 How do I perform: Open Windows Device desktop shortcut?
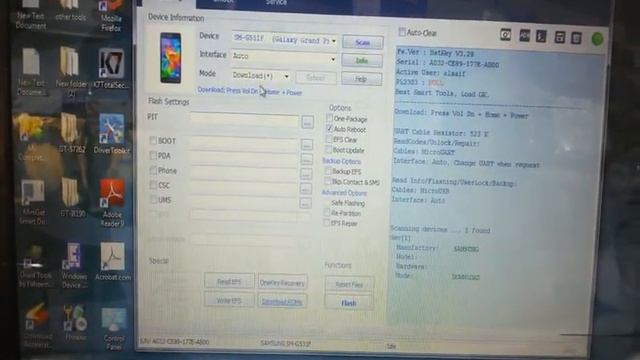click(x=74, y=265)
